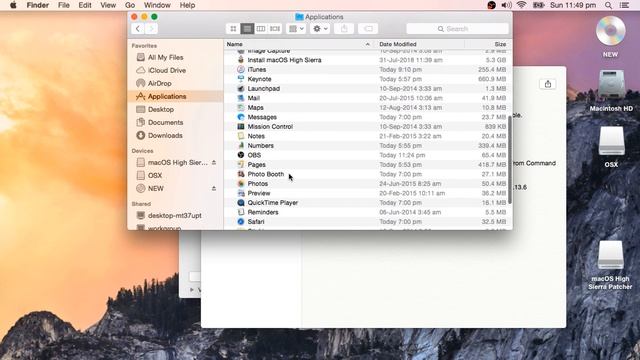Switch Finder to Cover Flow view
This screenshot has width=640, height=360.
(275, 29)
